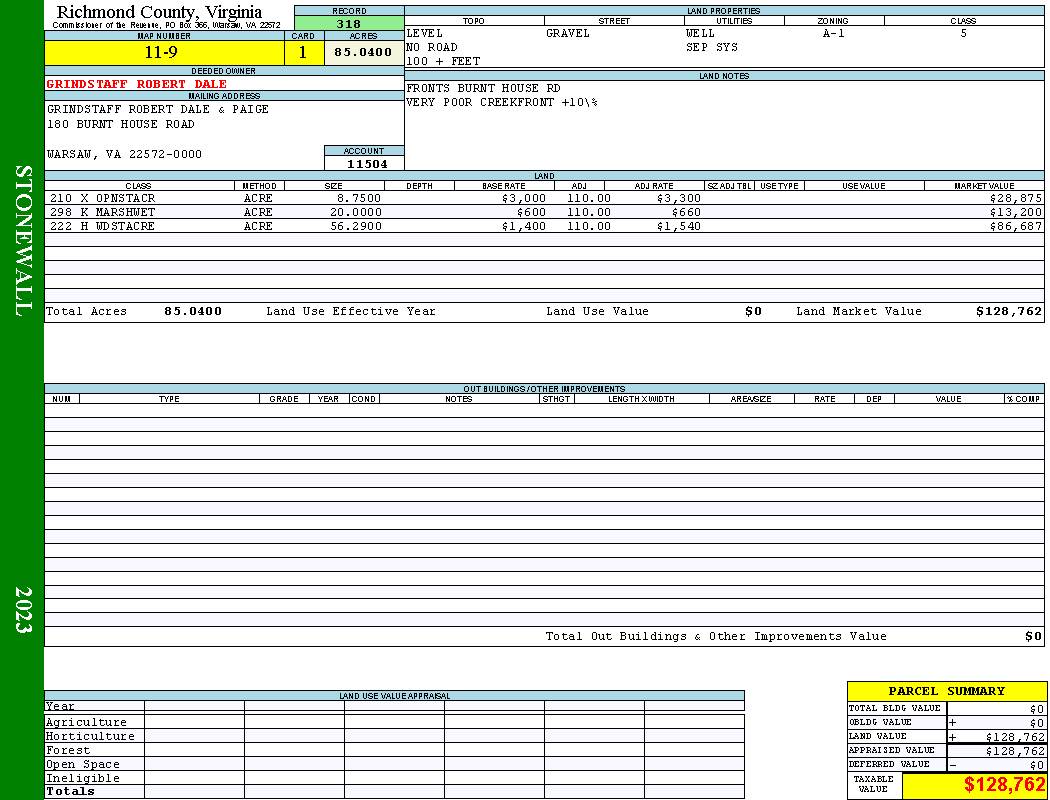Image resolution: width=1050 pixels, height=800 pixels.
Task: Select adjusted rate $660
Action: [x=686, y=213]
